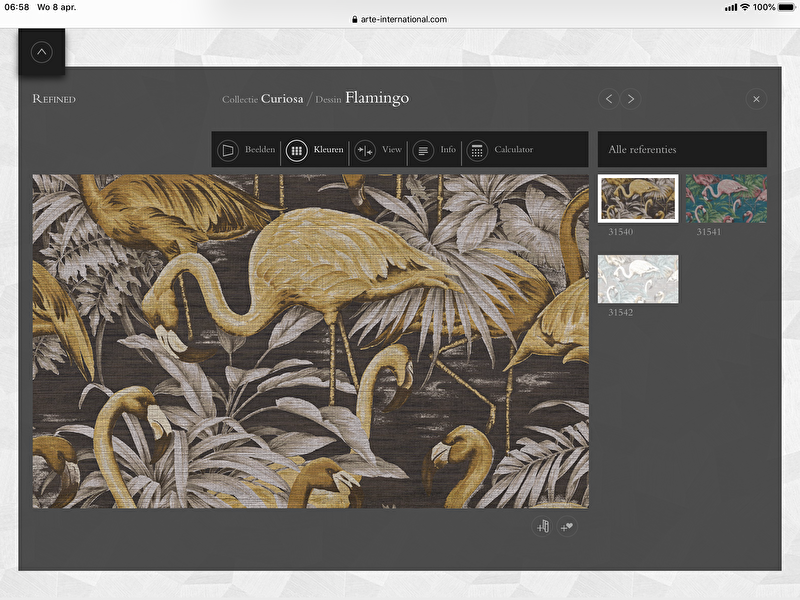
Task: Select the pink teal thumbnail 31541
Action: pos(726,198)
